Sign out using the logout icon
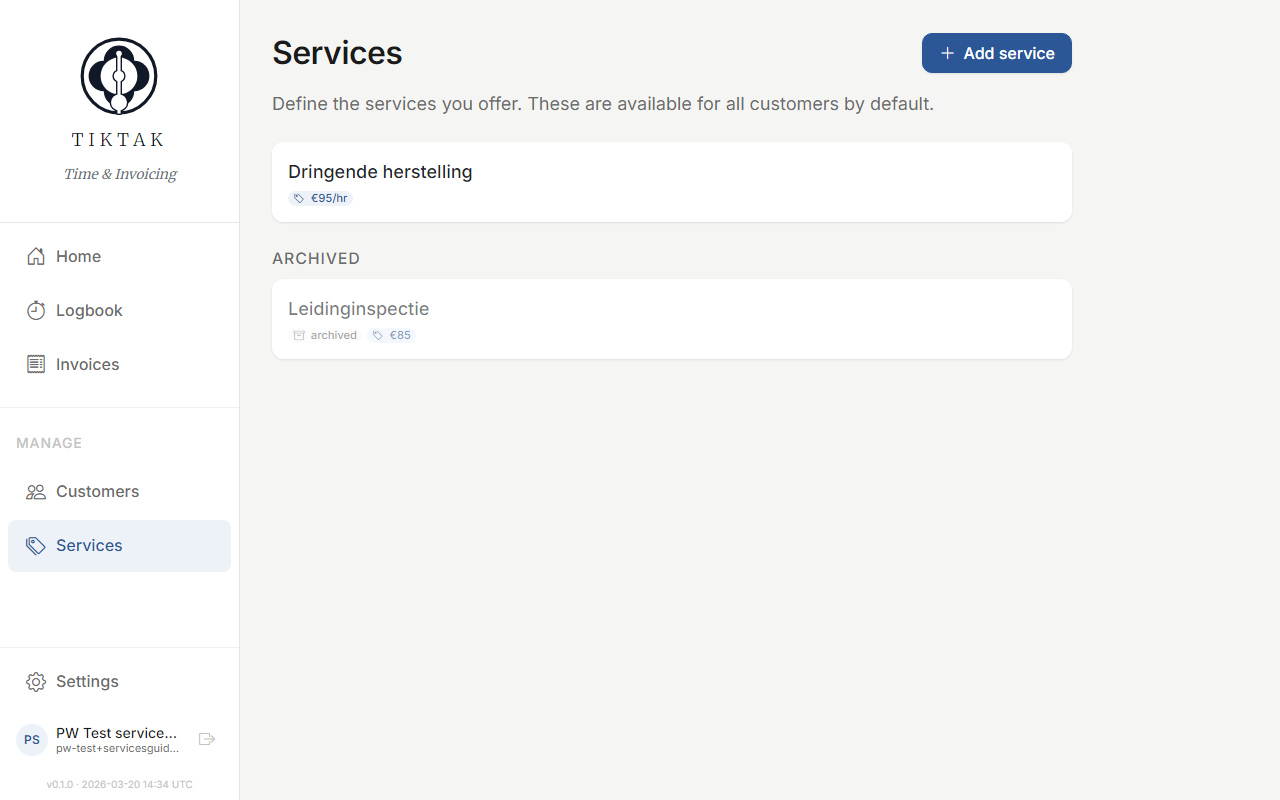The image size is (1280, 800). click(206, 739)
